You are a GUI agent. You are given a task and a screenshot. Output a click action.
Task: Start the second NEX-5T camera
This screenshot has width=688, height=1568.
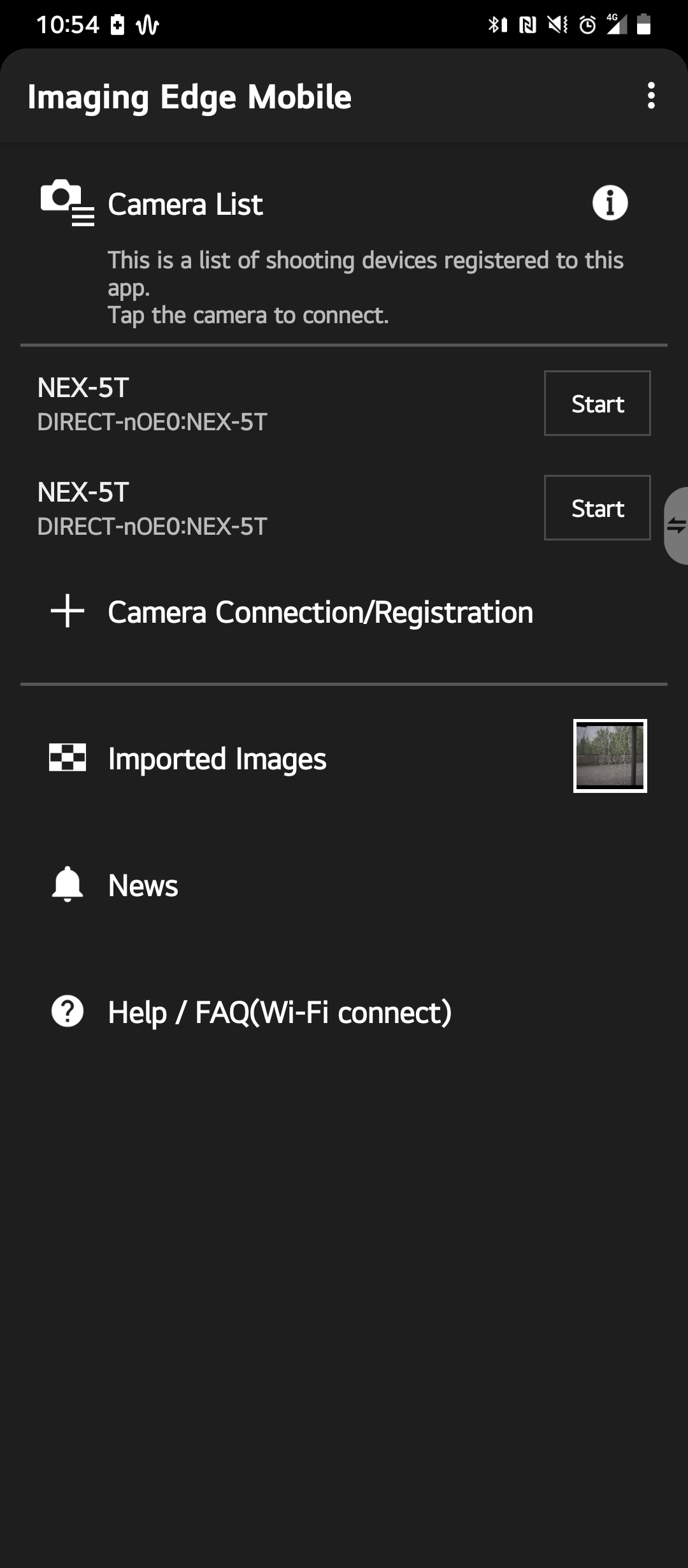coord(597,508)
